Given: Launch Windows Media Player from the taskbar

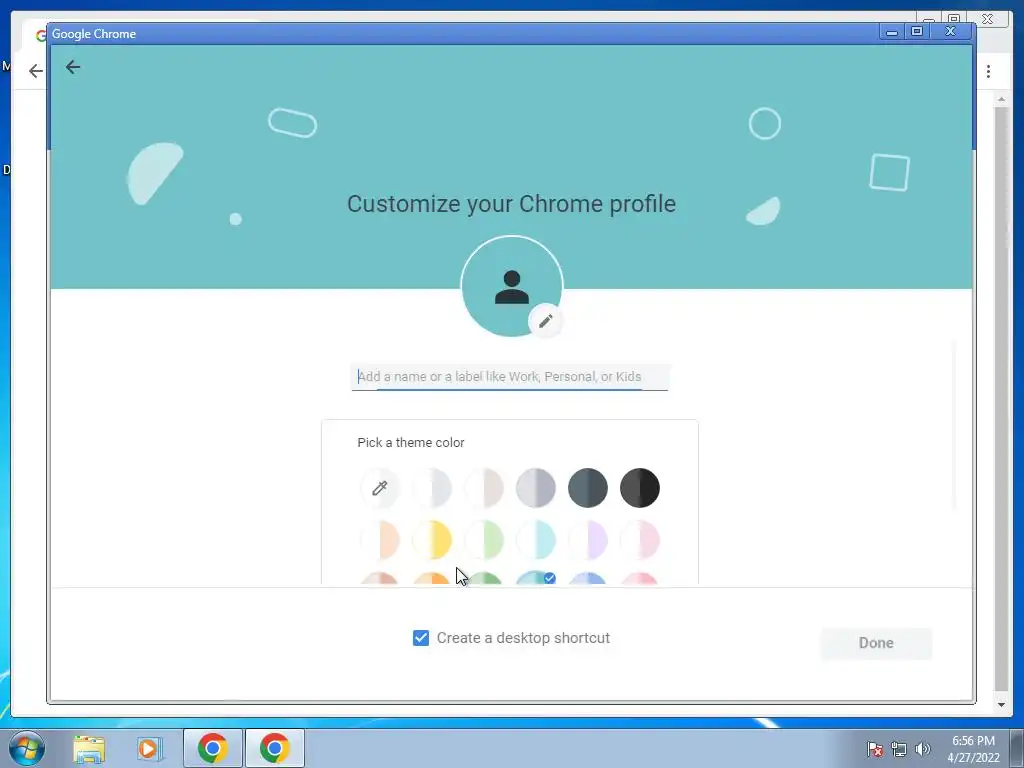Looking at the screenshot, I should (150, 748).
